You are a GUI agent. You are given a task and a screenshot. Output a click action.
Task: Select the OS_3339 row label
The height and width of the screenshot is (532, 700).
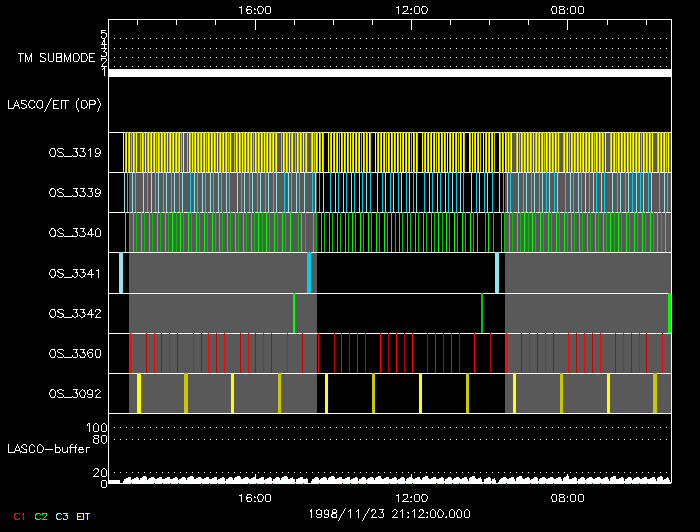coord(75,191)
